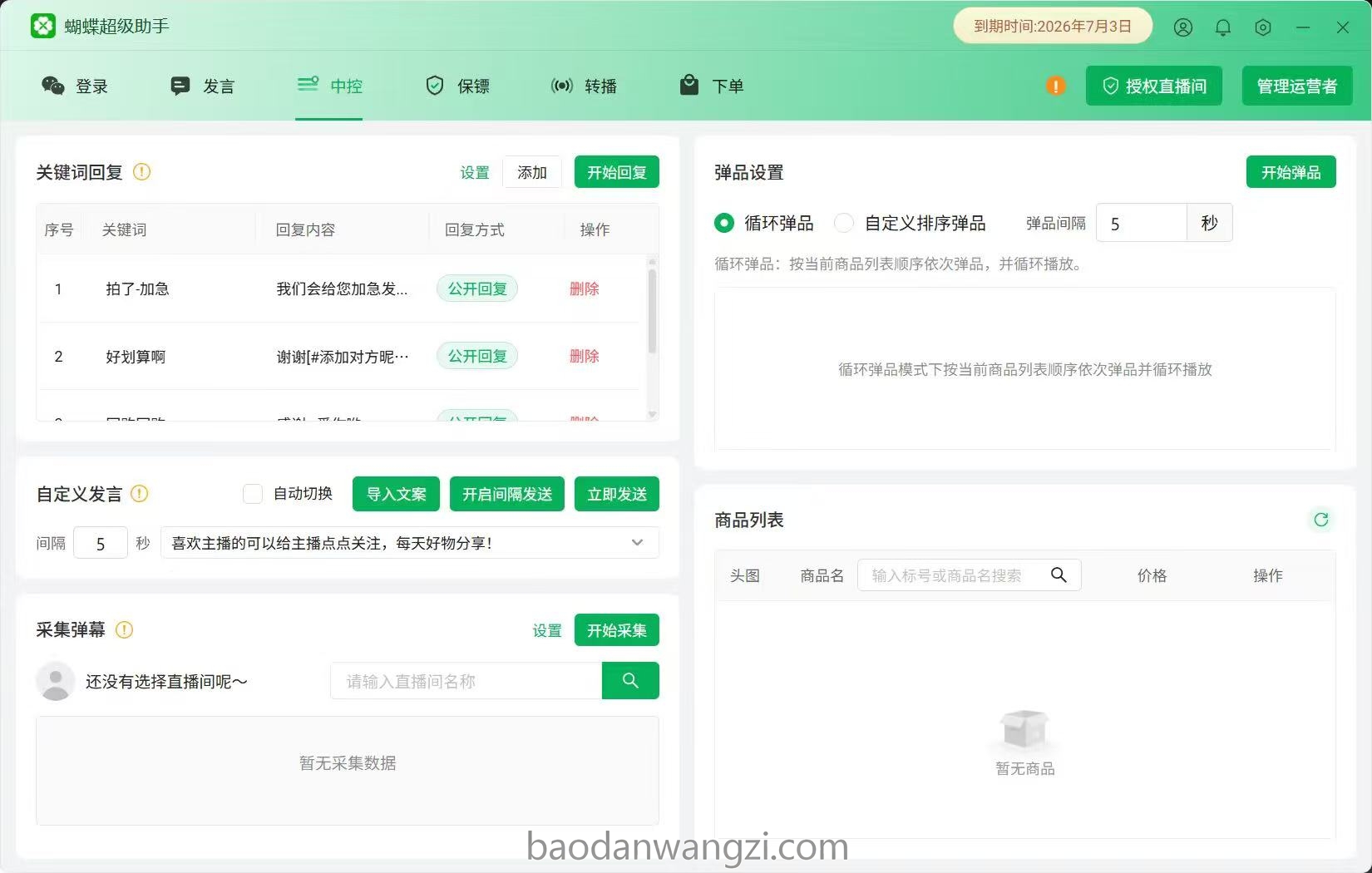Click green search button for live room
The image size is (1372, 873).
[630, 681]
